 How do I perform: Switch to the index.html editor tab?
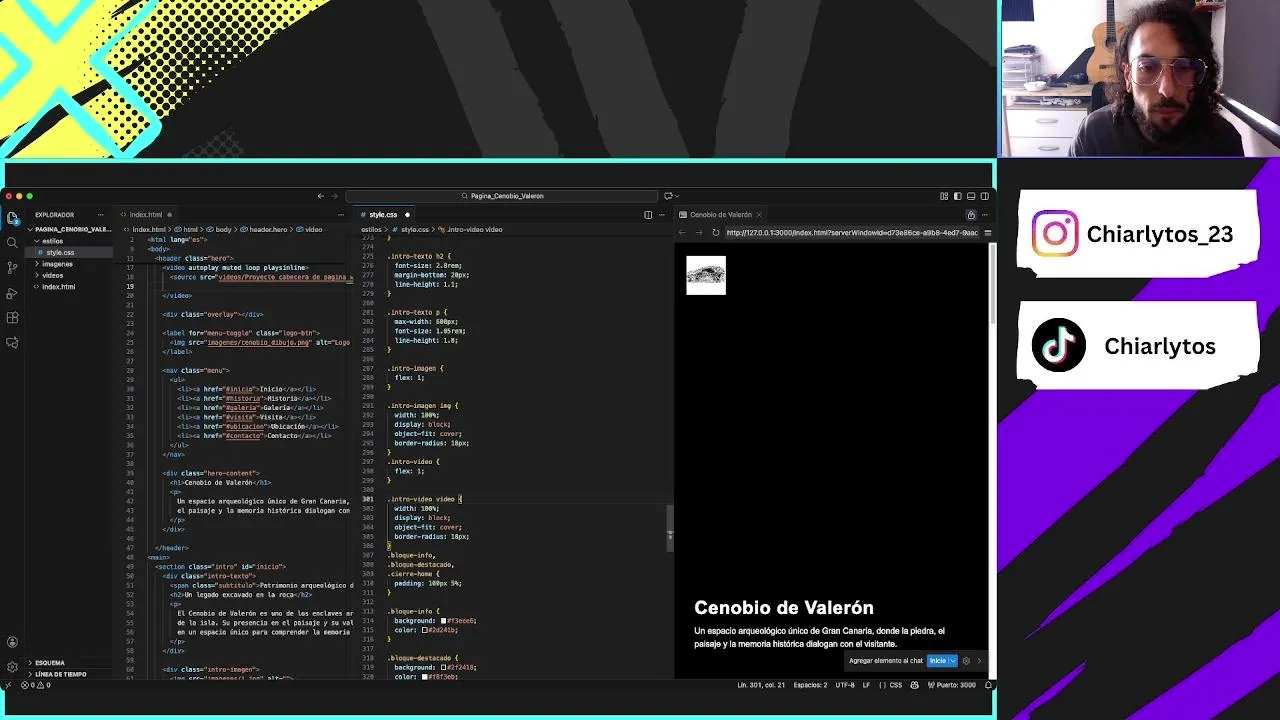click(x=146, y=214)
